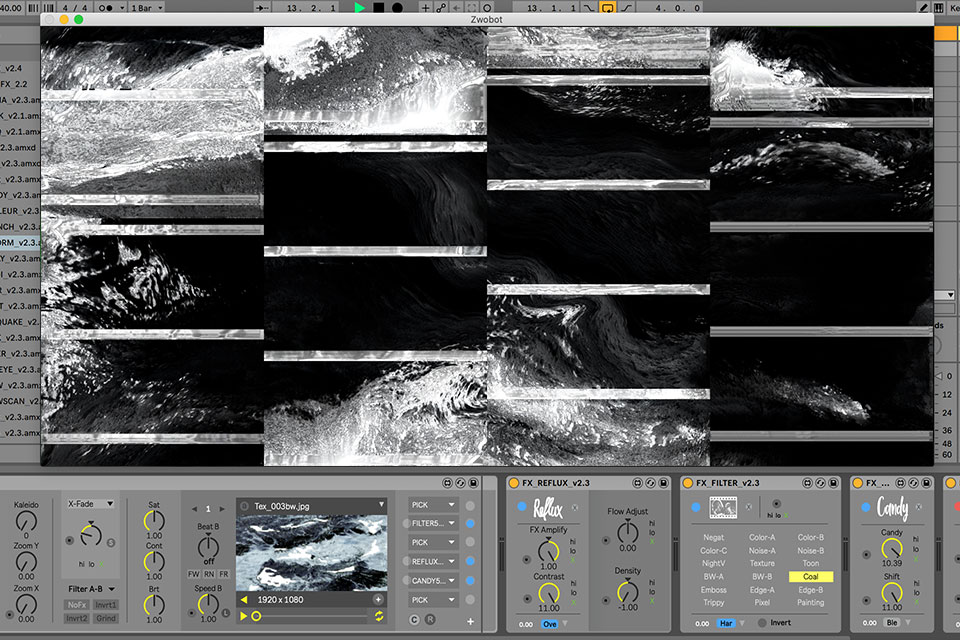Viewport: 960px width, 640px height.
Task: Toggle the FX_REFLUX device activator on/off
Action: point(514,483)
